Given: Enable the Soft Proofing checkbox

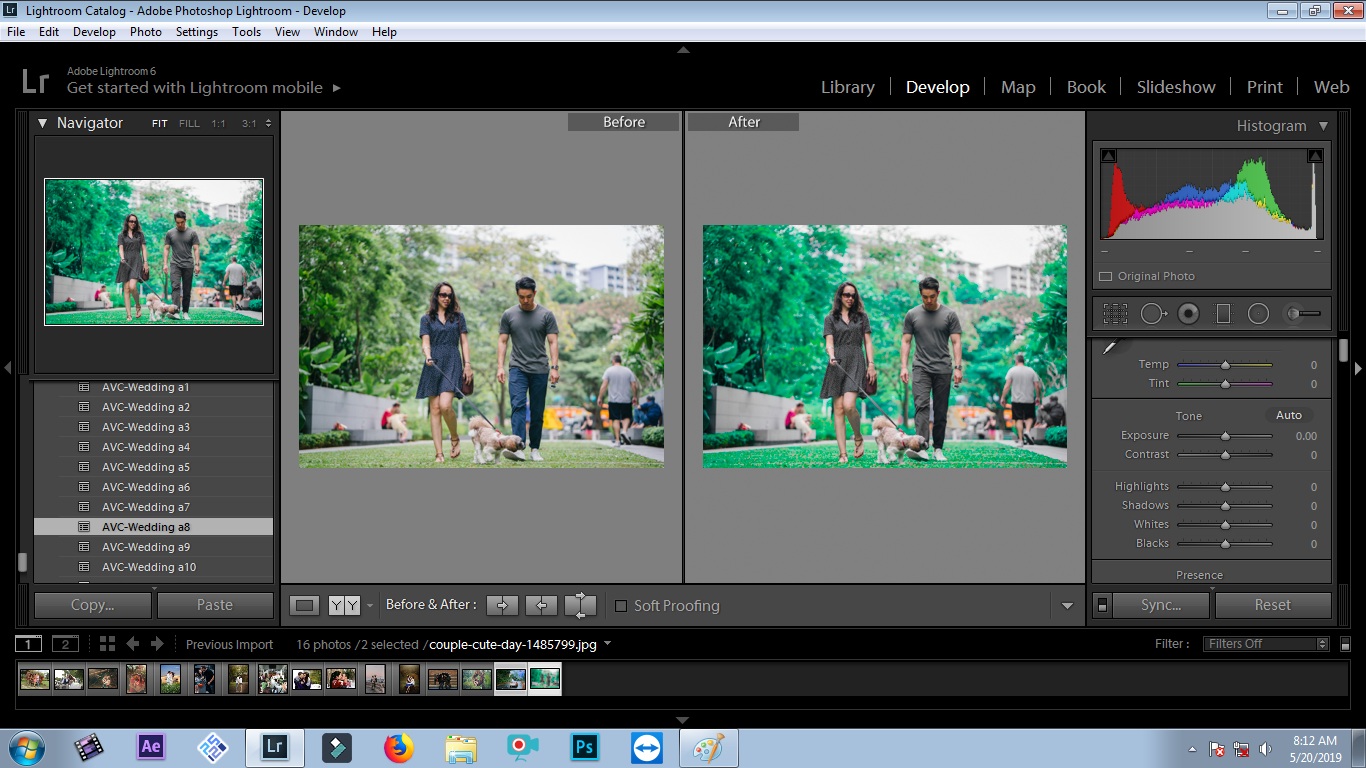Looking at the screenshot, I should [621, 606].
